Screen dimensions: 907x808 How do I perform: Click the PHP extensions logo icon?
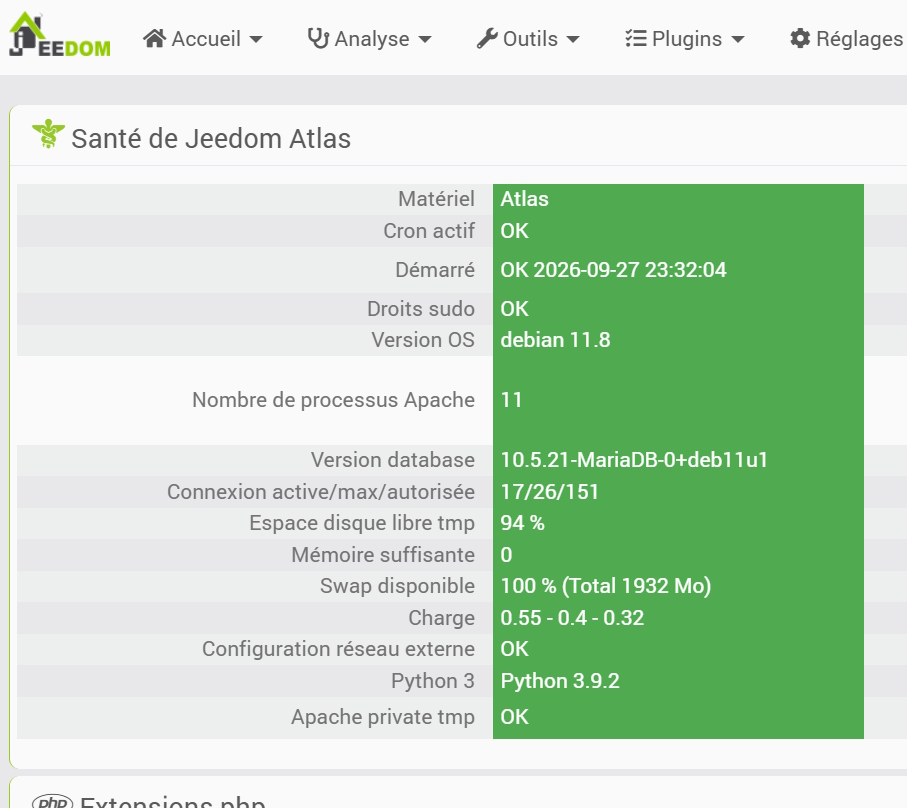(53, 802)
